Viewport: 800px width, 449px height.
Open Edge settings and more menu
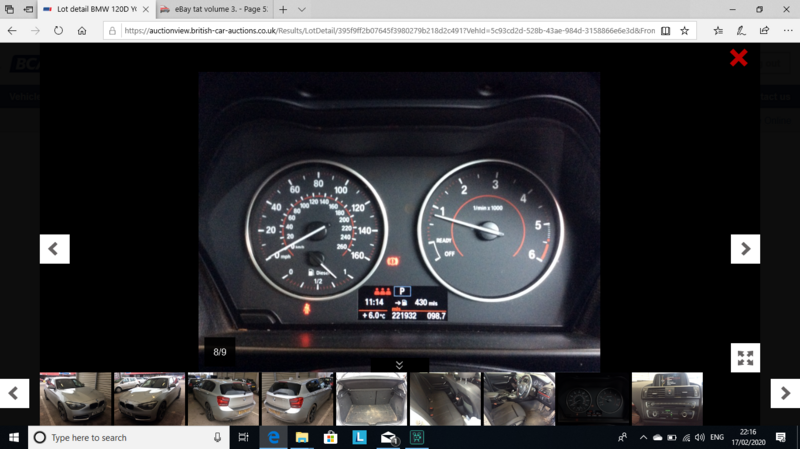tap(788, 31)
